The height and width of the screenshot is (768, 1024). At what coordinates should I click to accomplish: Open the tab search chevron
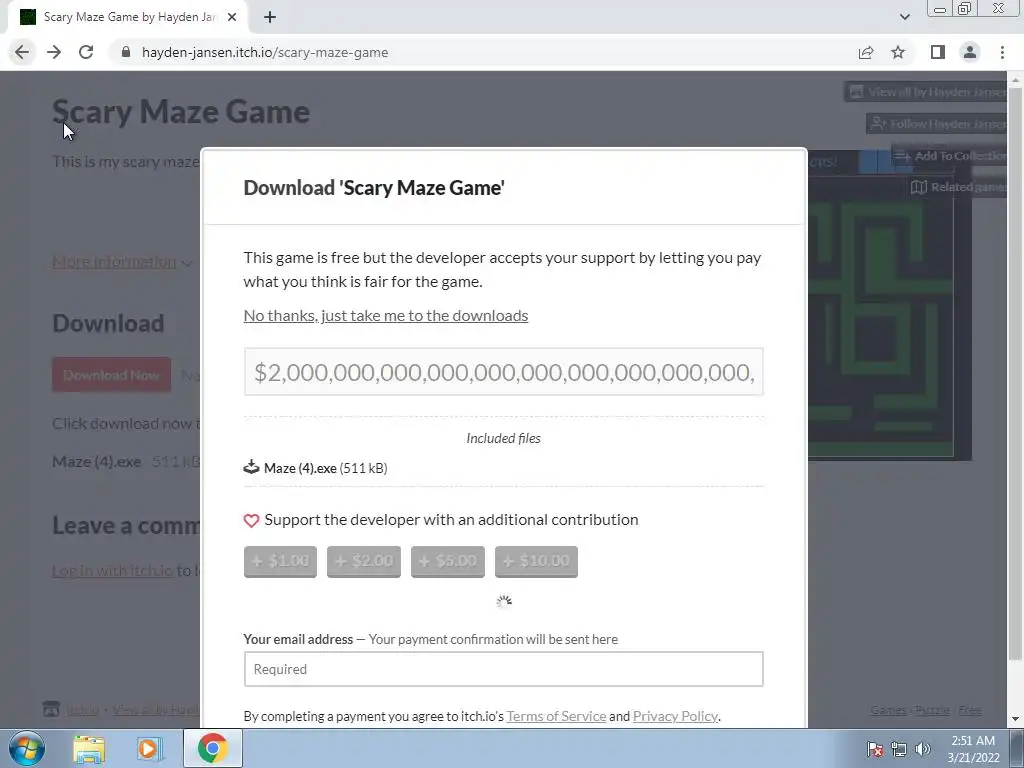click(x=904, y=17)
